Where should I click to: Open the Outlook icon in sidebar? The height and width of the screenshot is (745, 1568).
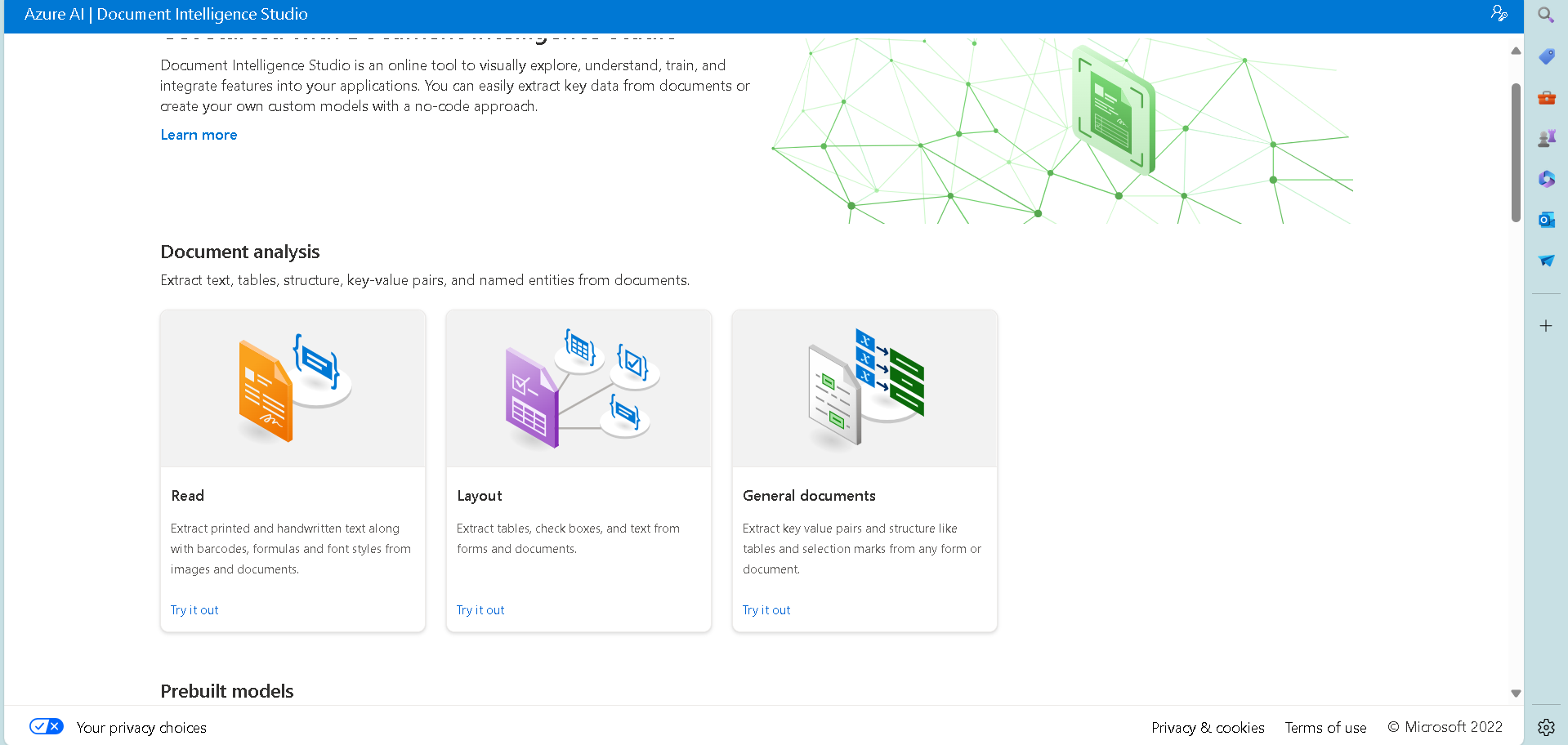(1546, 220)
